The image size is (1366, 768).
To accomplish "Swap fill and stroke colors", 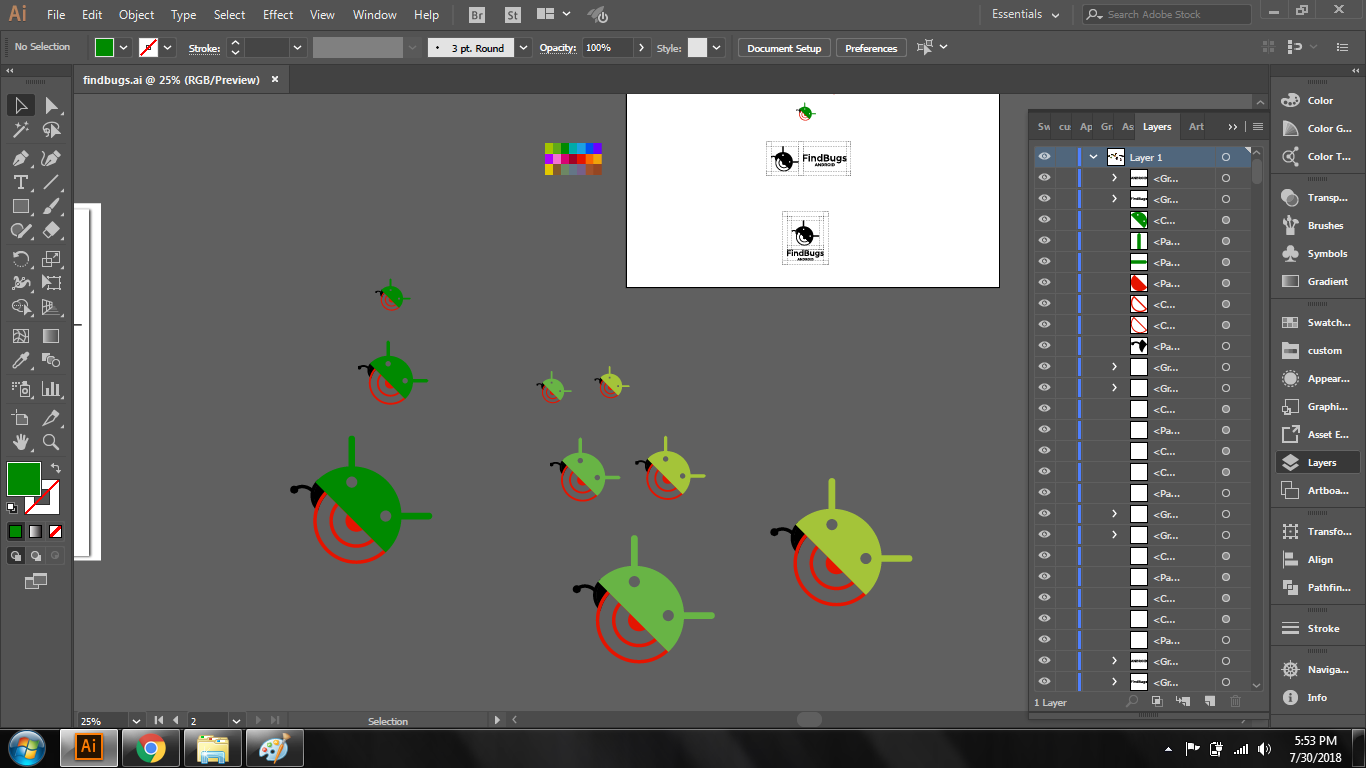I will 56,468.
